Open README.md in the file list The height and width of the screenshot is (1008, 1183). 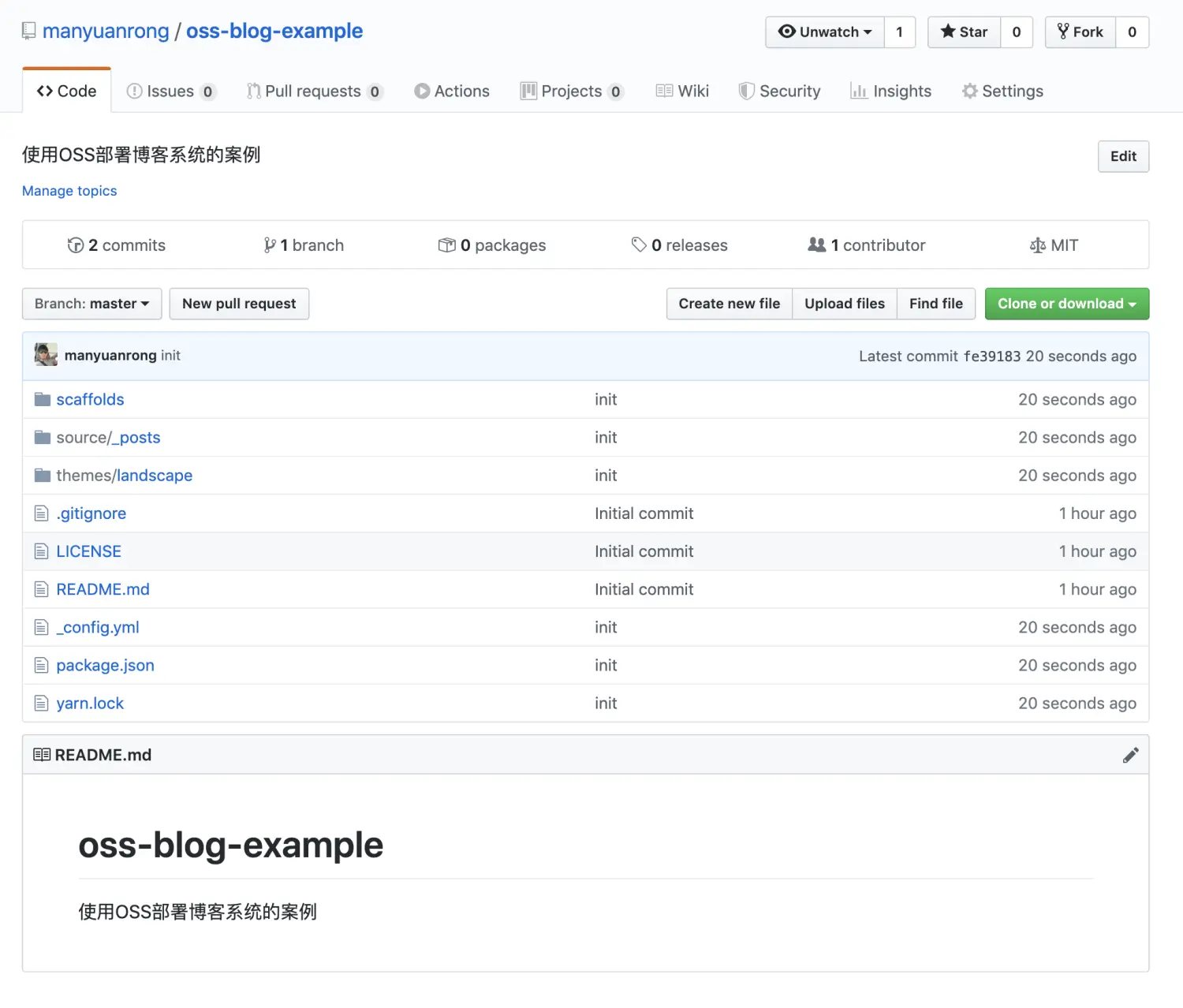pyautogui.click(x=103, y=589)
